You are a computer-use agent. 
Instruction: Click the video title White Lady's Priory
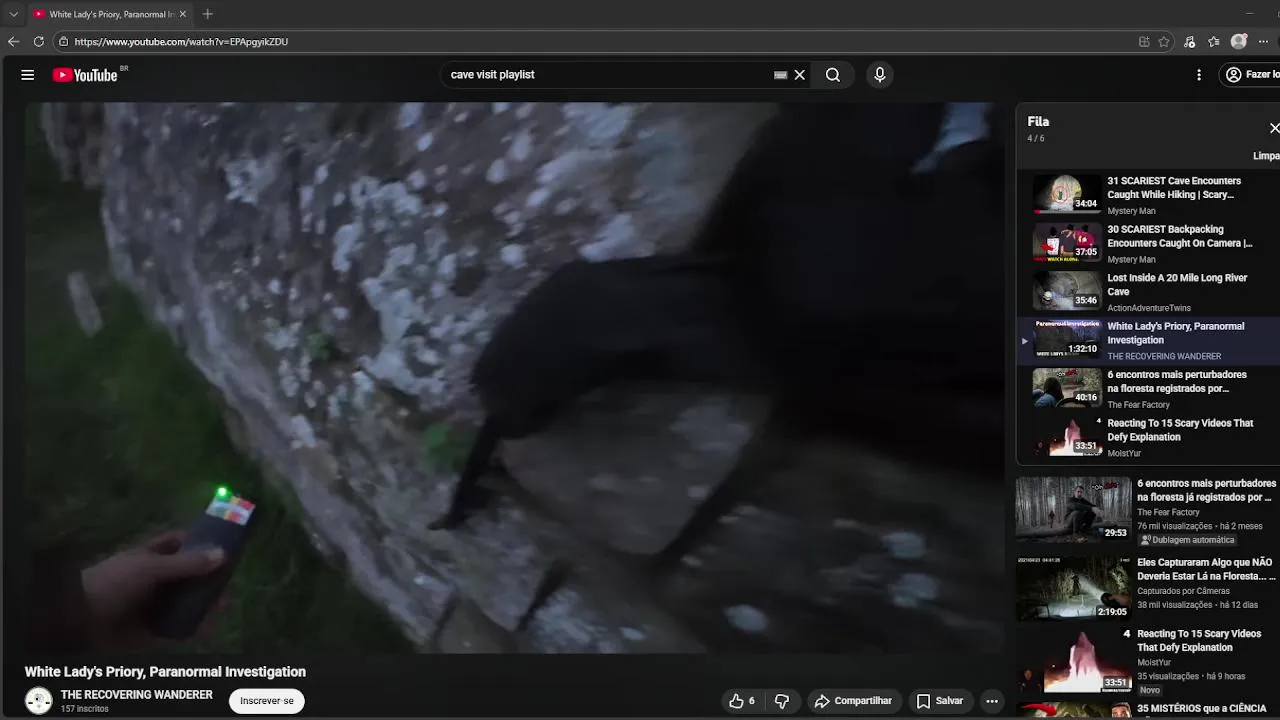tap(165, 672)
